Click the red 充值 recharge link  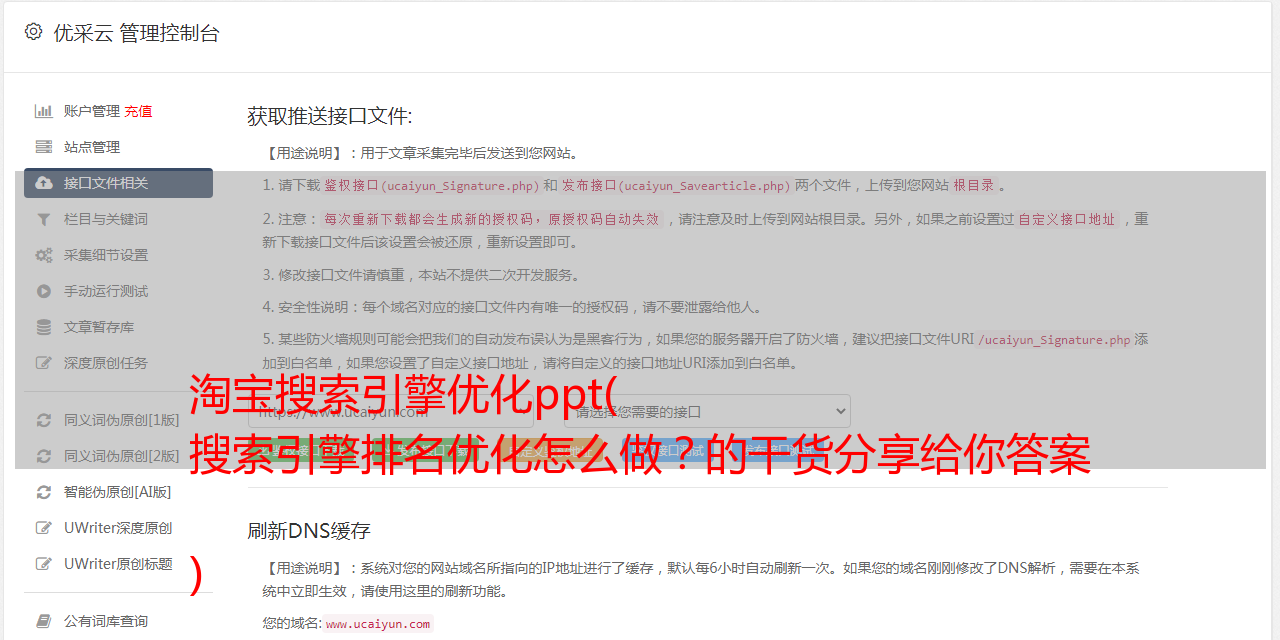click(x=138, y=111)
